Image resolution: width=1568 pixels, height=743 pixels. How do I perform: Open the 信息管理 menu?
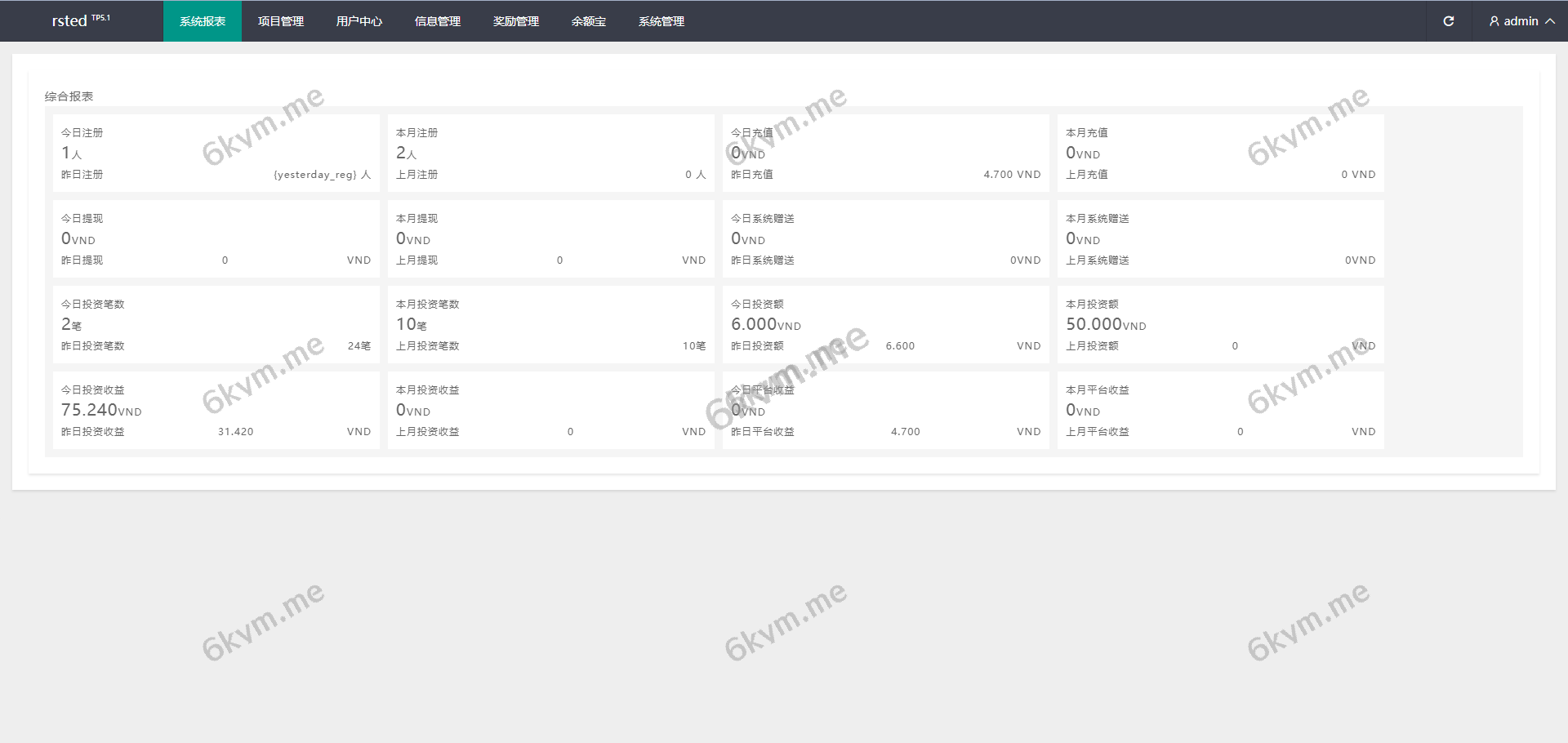pos(438,21)
